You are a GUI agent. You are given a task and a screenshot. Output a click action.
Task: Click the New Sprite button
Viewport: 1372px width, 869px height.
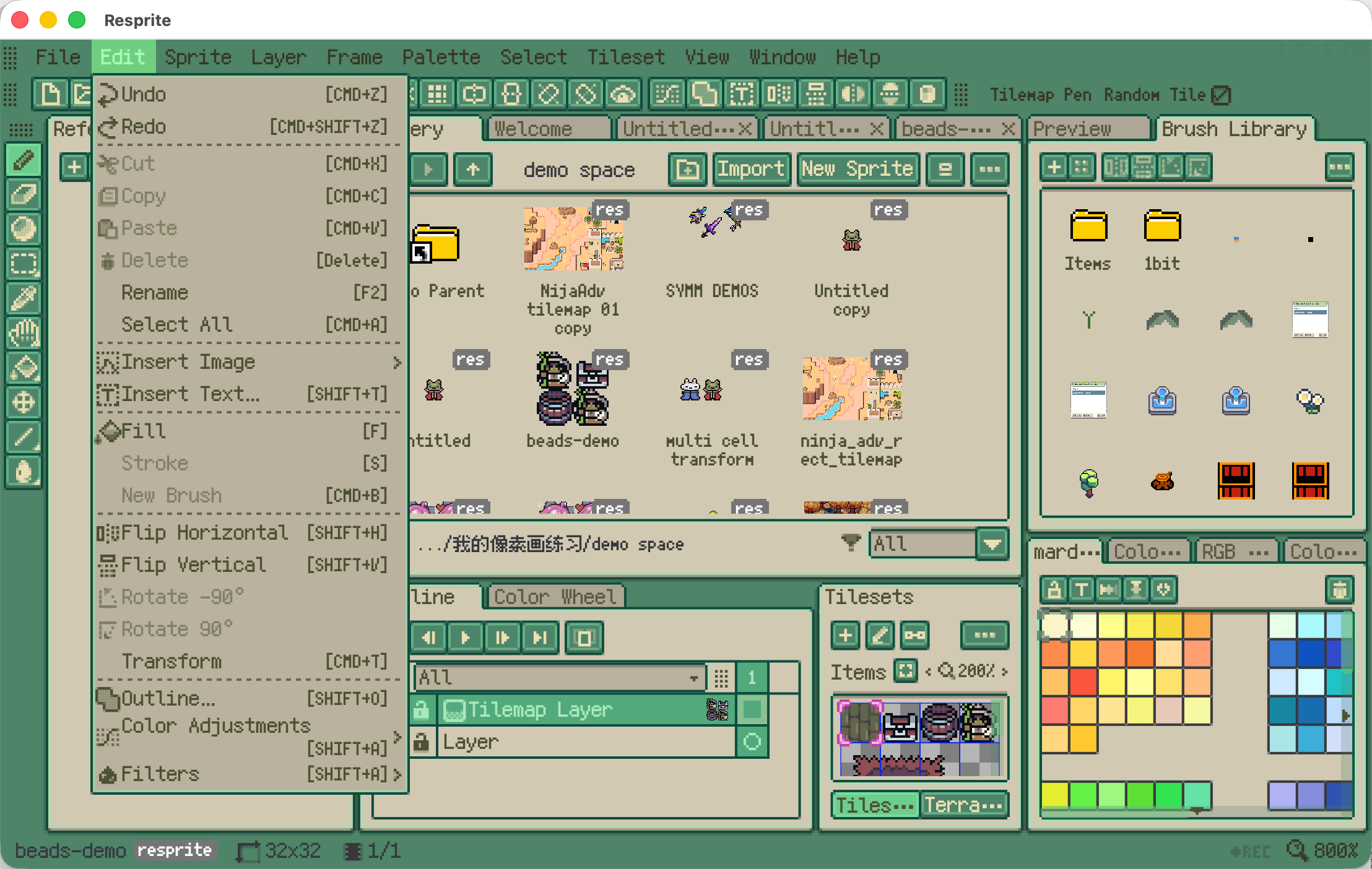click(857, 169)
